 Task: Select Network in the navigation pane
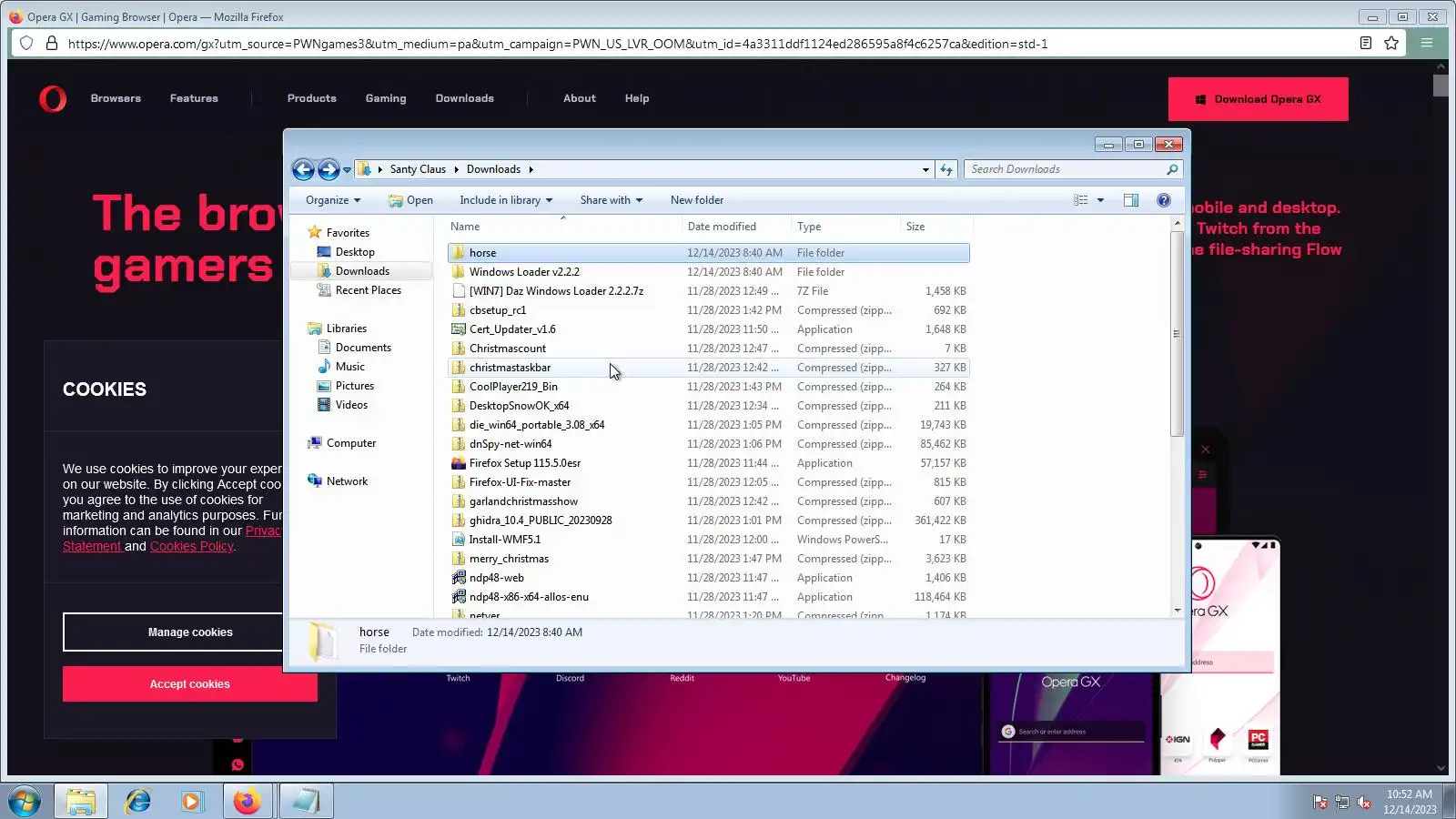point(348,481)
